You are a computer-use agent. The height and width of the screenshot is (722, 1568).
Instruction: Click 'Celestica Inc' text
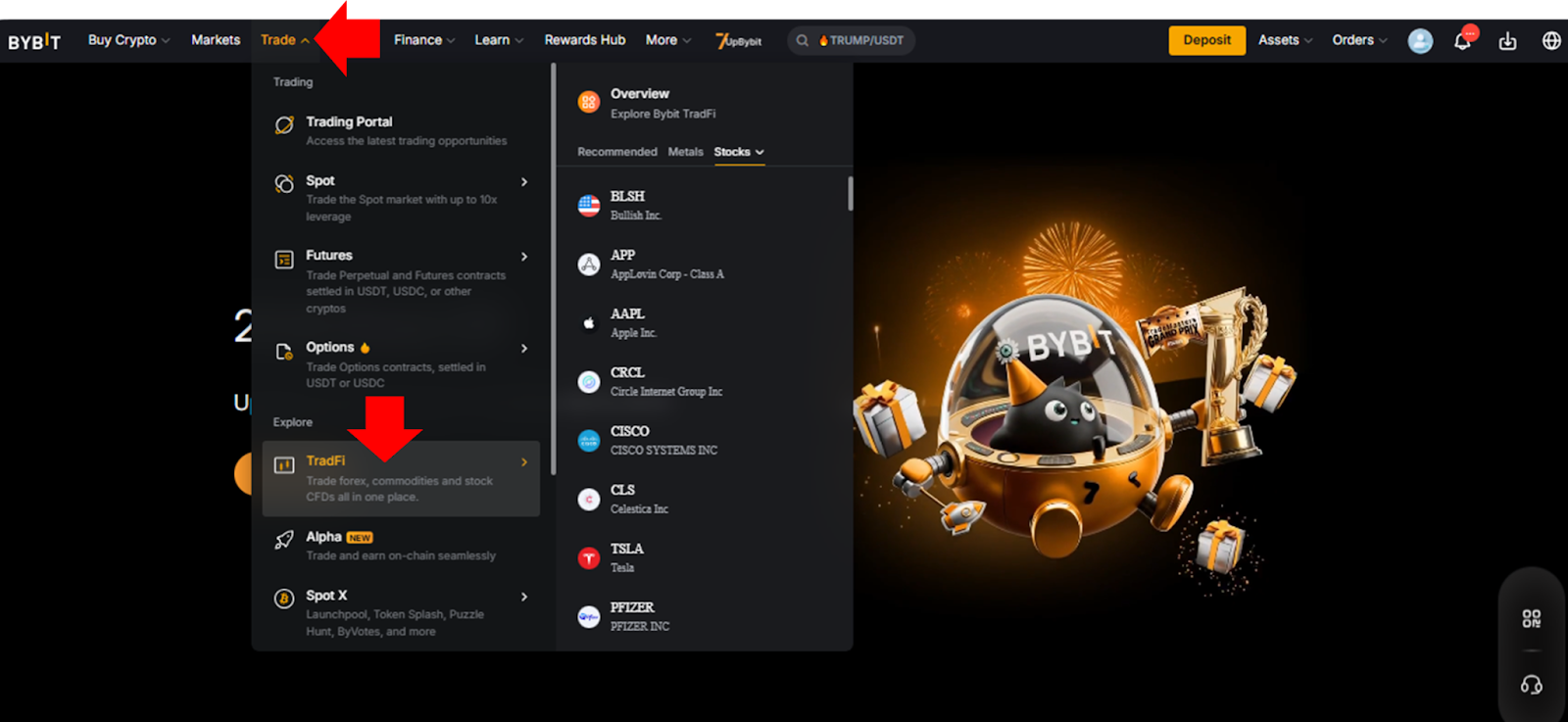[640, 509]
